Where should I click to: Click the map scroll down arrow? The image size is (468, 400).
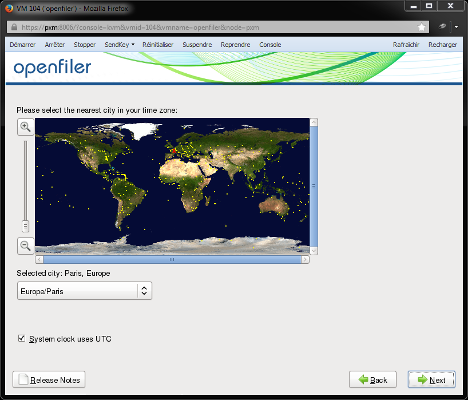[x=313, y=250]
